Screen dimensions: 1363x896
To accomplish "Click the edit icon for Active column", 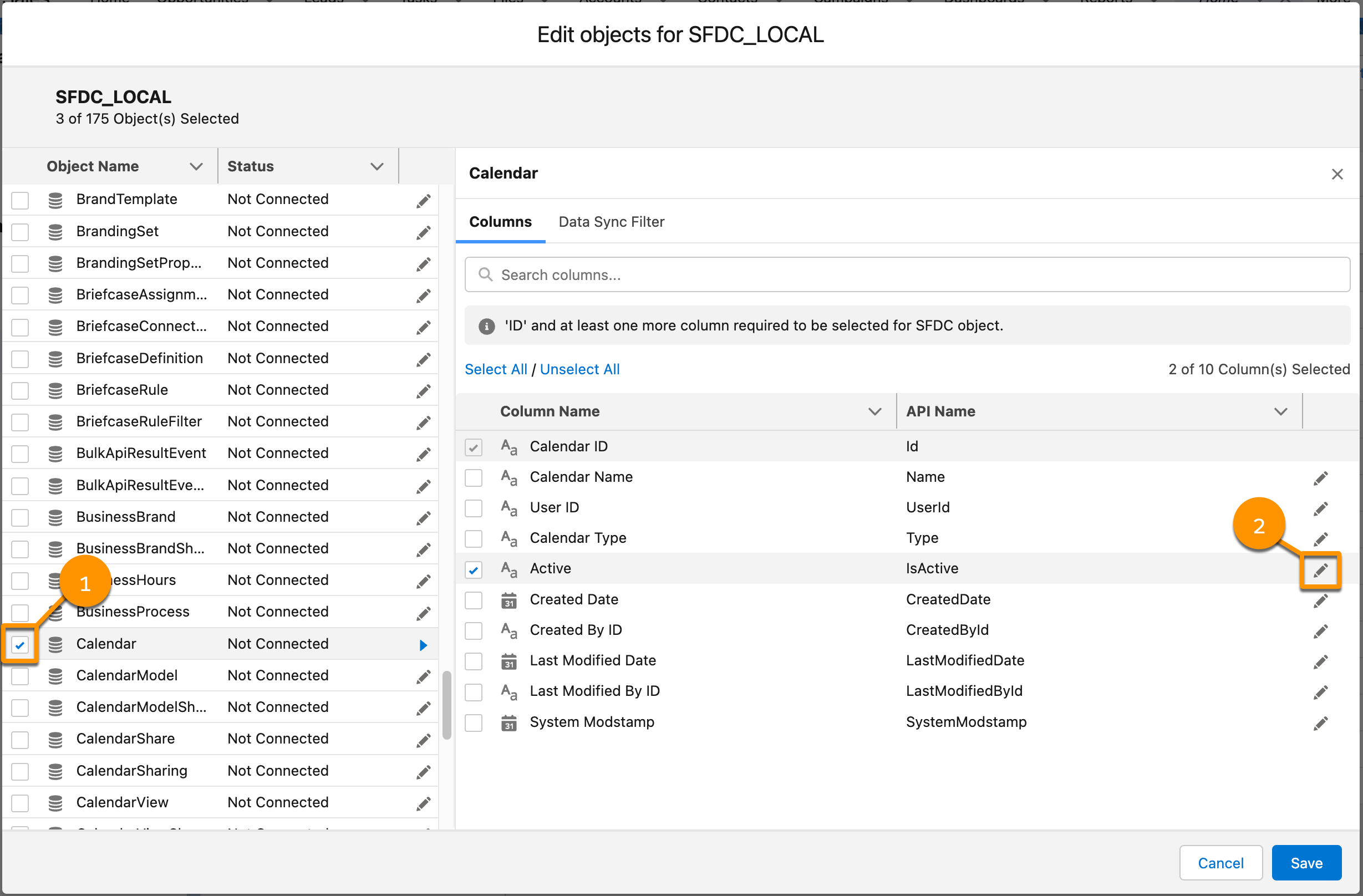I will click(x=1322, y=568).
